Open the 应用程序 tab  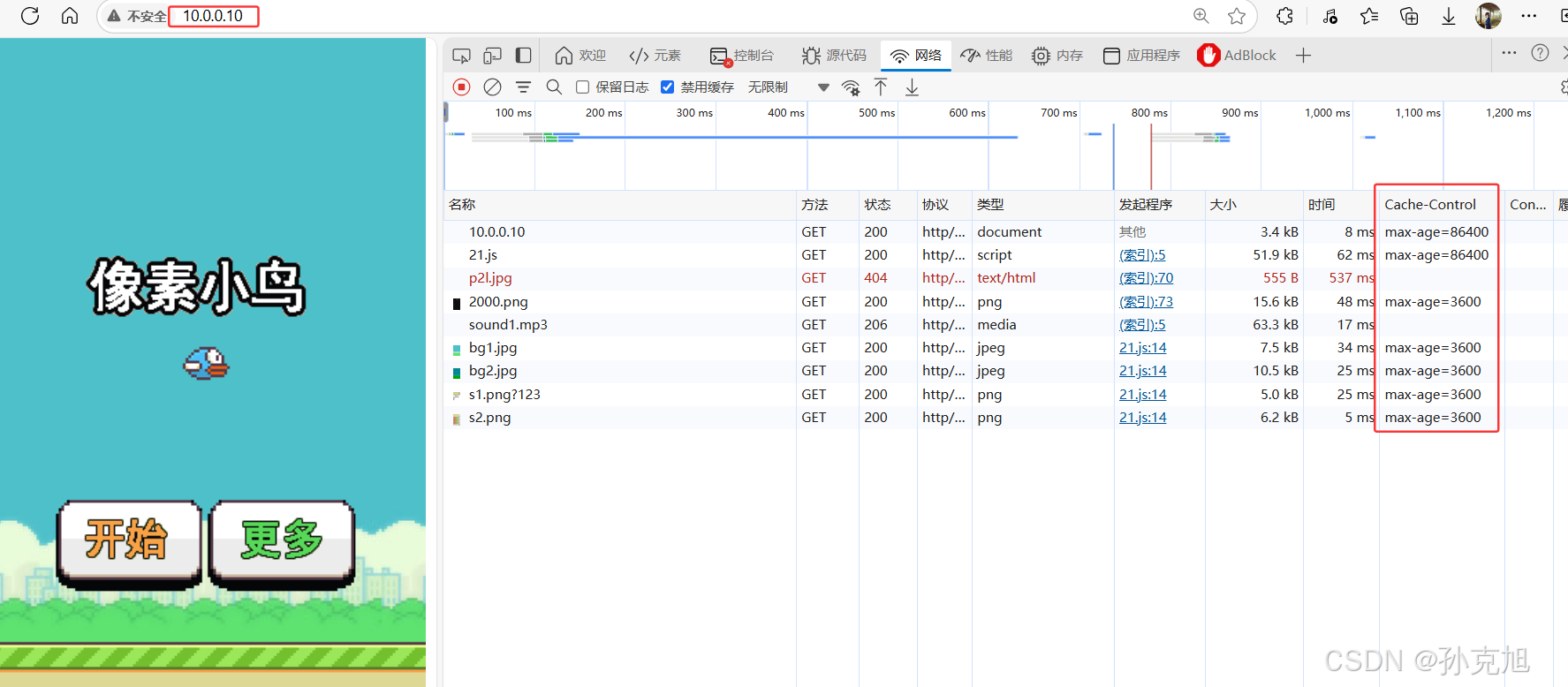1141,56
